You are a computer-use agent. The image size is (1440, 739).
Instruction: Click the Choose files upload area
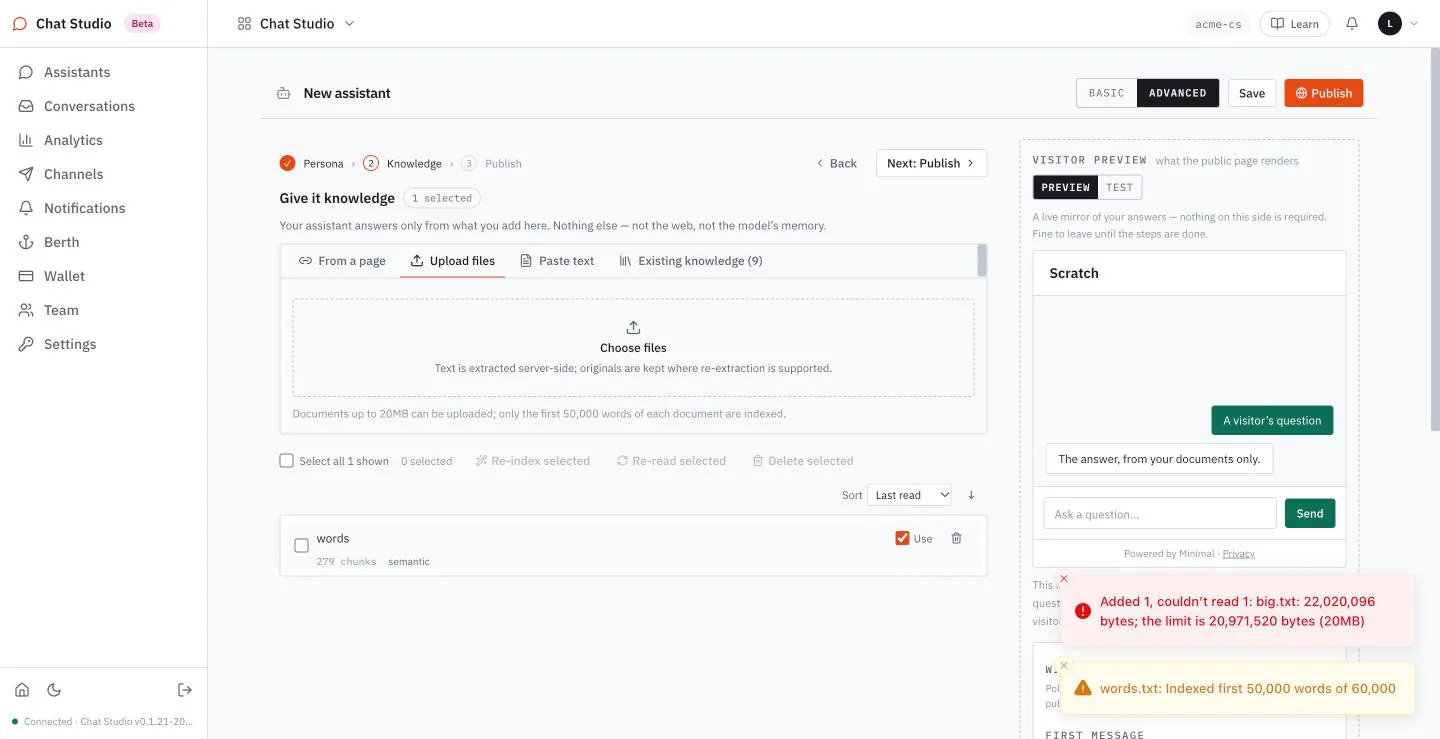(633, 348)
